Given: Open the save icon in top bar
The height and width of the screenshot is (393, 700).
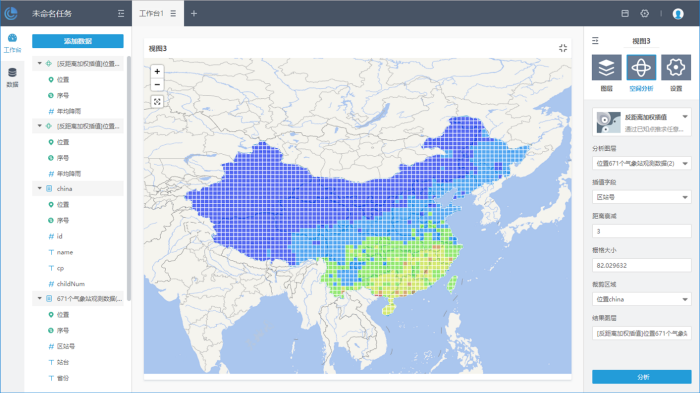Looking at the screenshot, I should click(625, 13).
